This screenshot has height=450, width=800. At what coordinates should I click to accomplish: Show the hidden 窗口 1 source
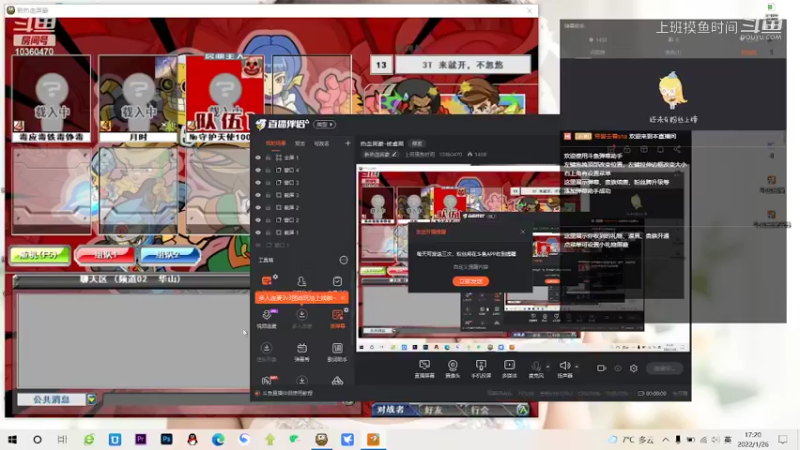[258, 245]
